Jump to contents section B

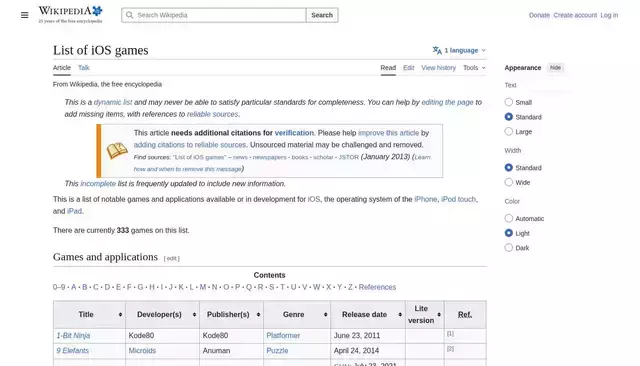(x=84, y=287)
